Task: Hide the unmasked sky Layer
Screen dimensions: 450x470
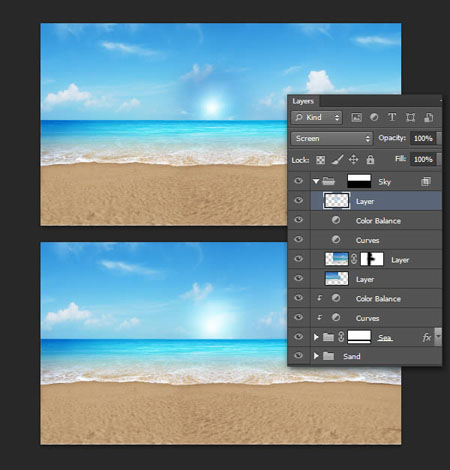Action: coord(299,278)
